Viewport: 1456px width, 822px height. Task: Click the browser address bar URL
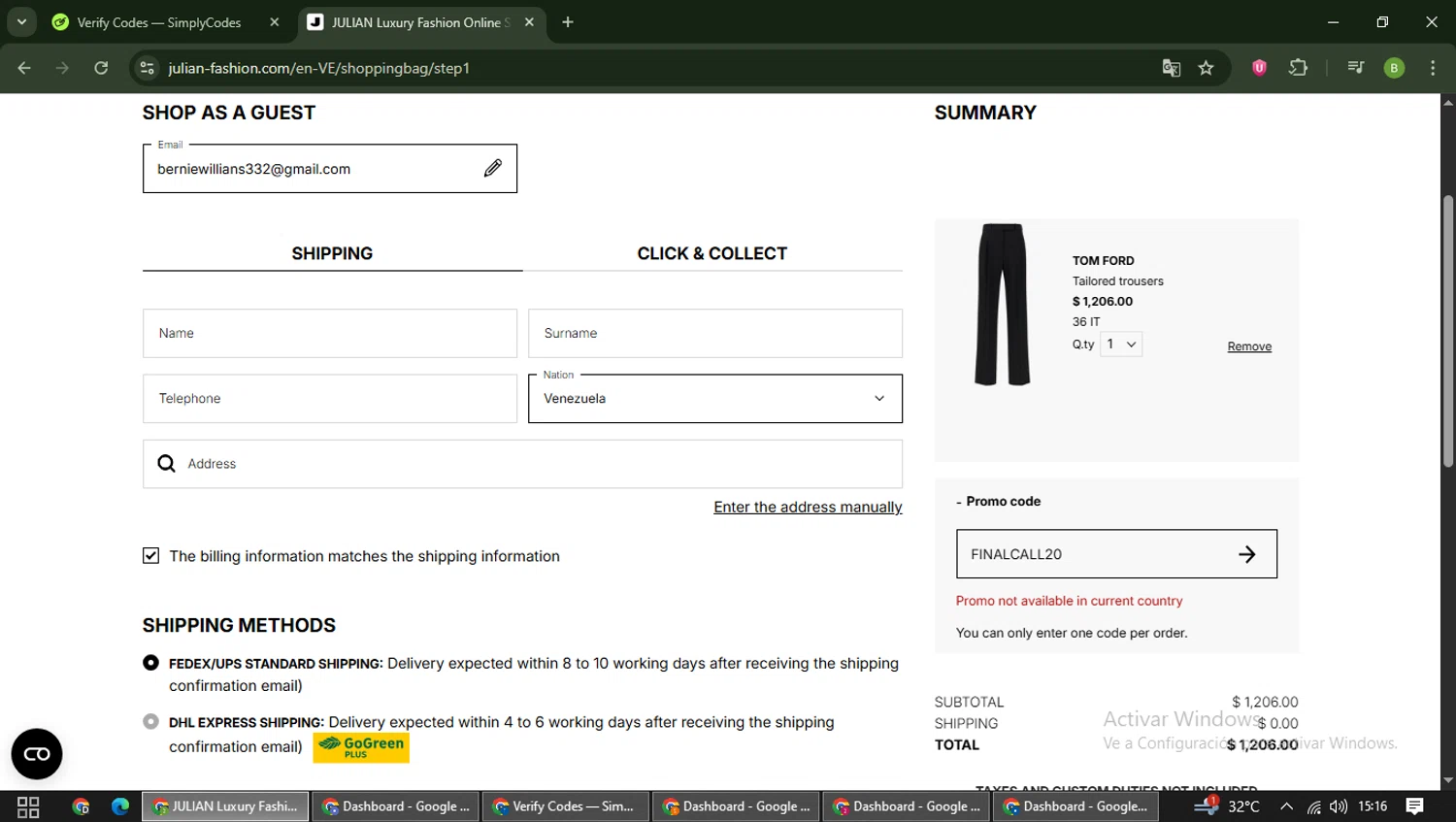point(318,68)
